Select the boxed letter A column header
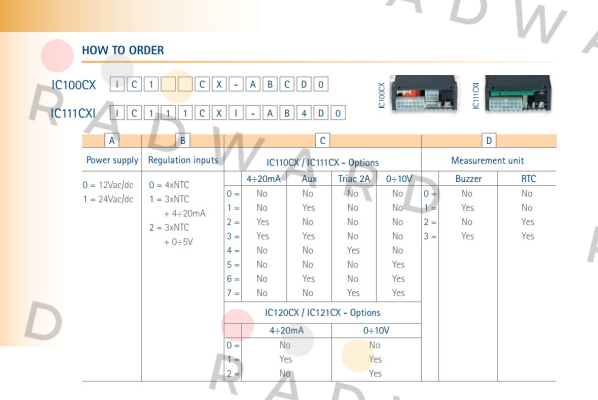 (x=112, y=141)
